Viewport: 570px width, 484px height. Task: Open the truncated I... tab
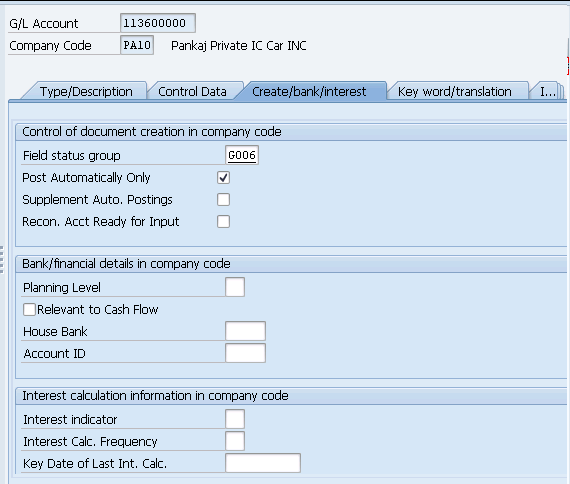547,91
